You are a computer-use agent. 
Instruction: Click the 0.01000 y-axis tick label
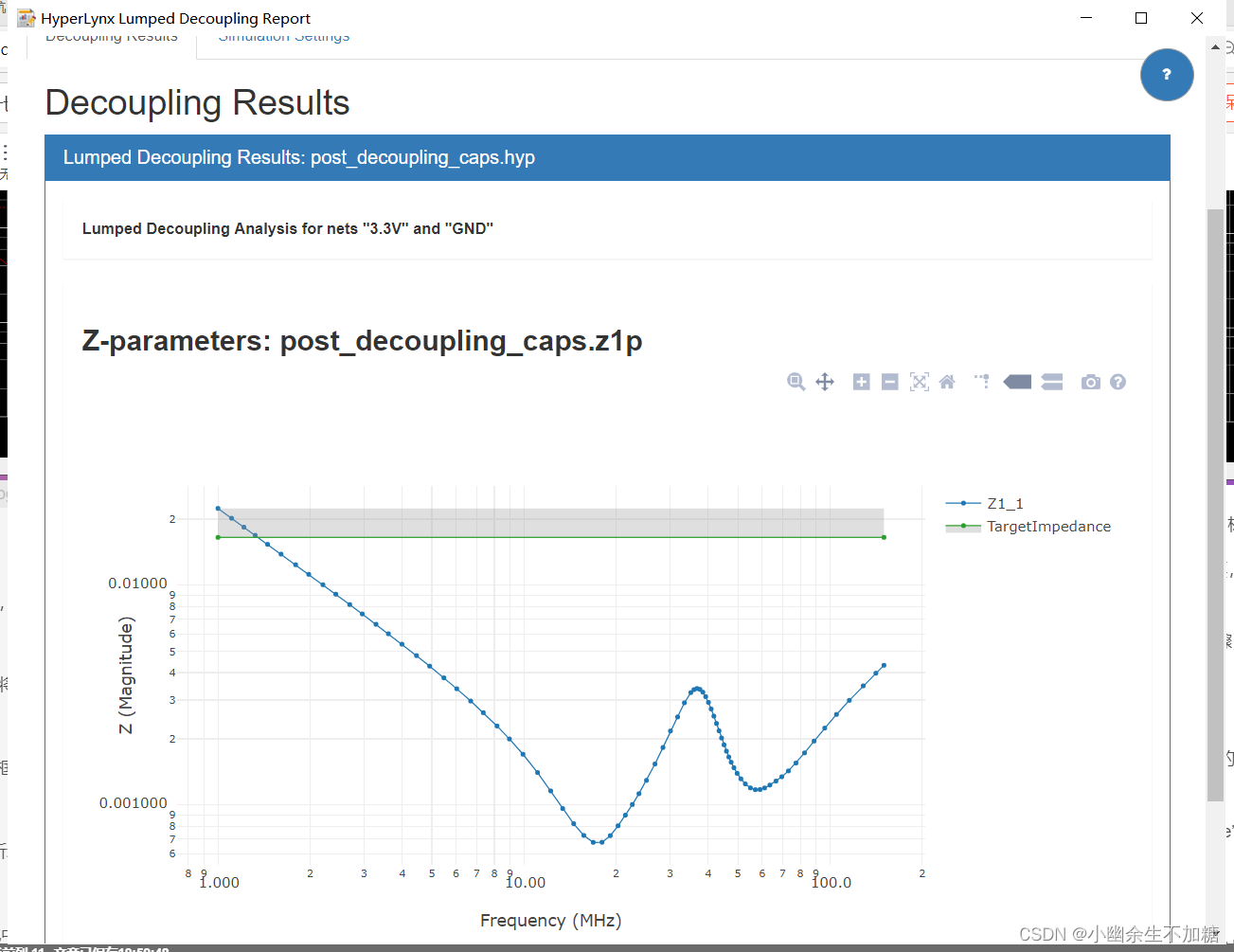tap(137, 583)
